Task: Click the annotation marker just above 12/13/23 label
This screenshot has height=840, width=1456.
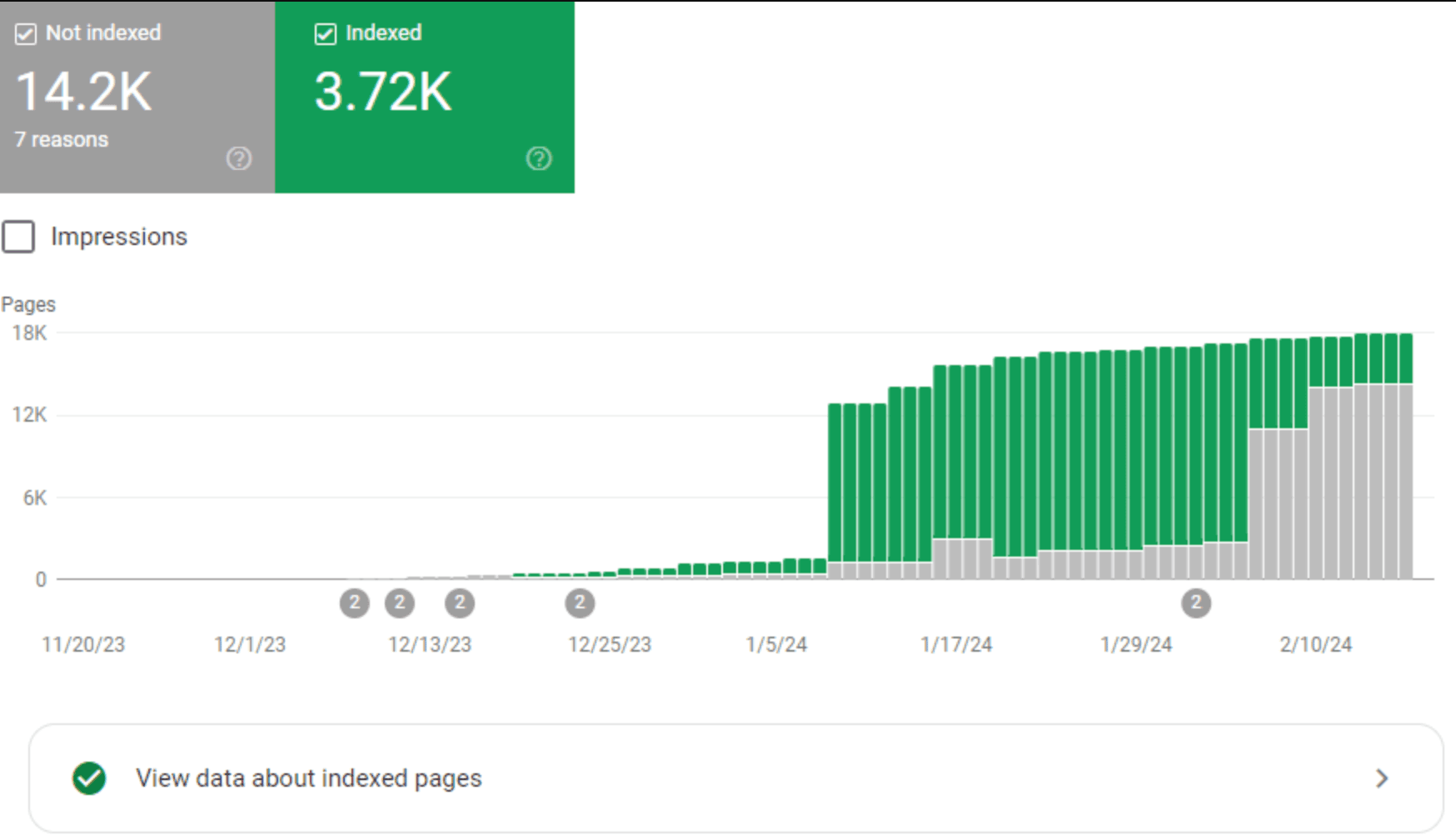Action: click(460, 602)
